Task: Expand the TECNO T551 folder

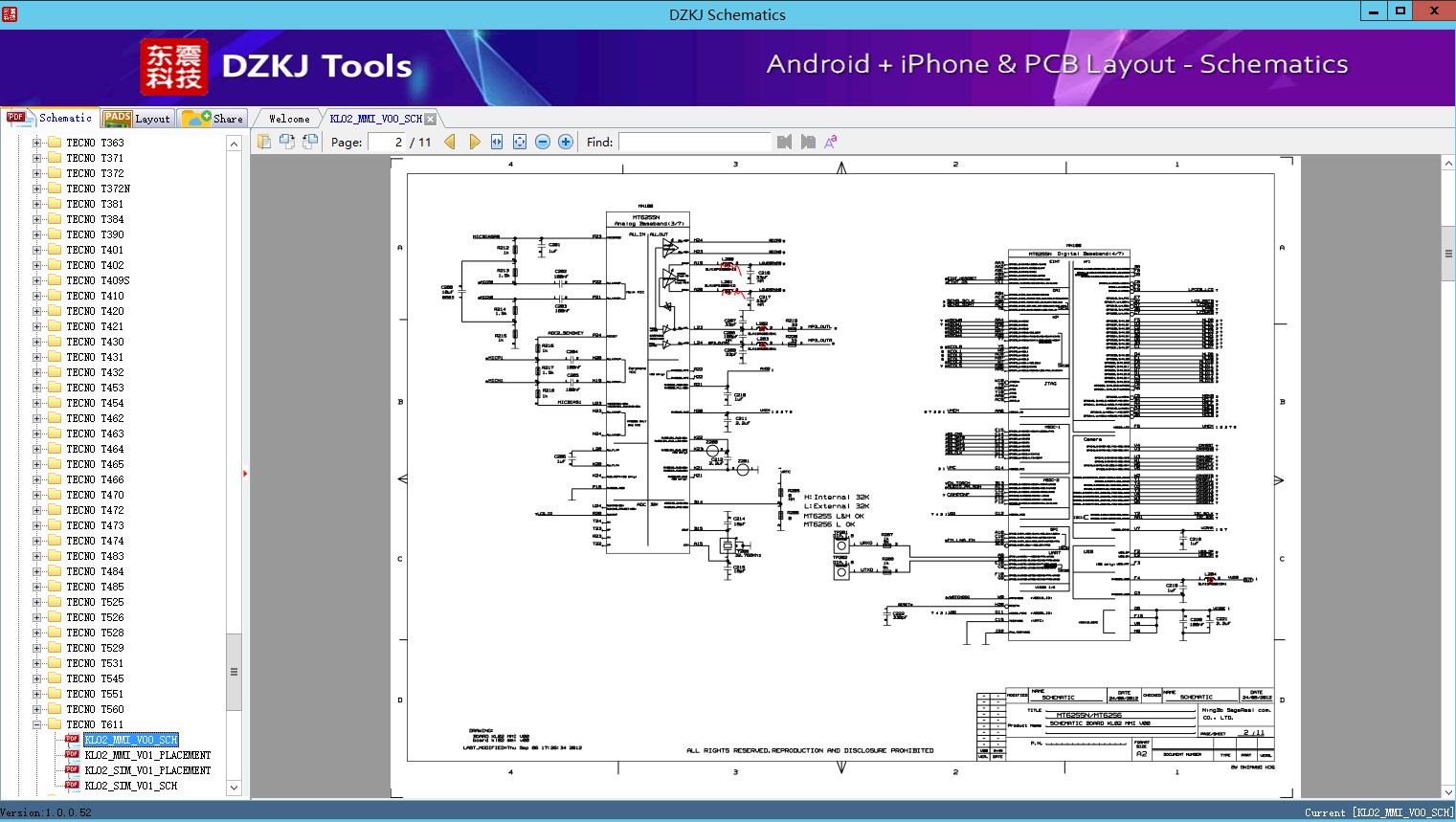Action: (36, 694)
